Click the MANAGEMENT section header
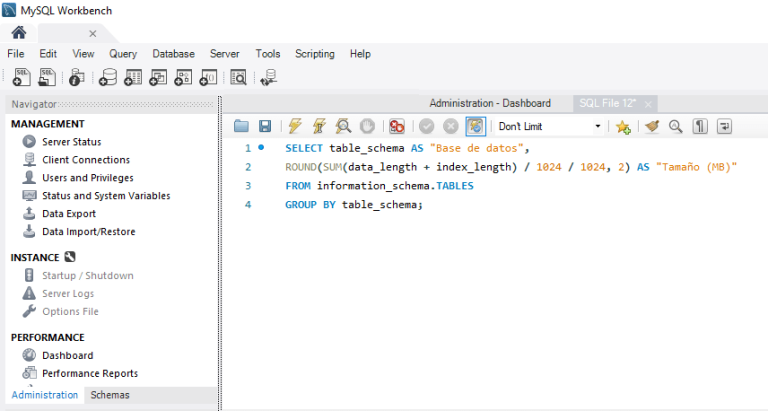Screen dimensions: 768x411 coord(48,124)
